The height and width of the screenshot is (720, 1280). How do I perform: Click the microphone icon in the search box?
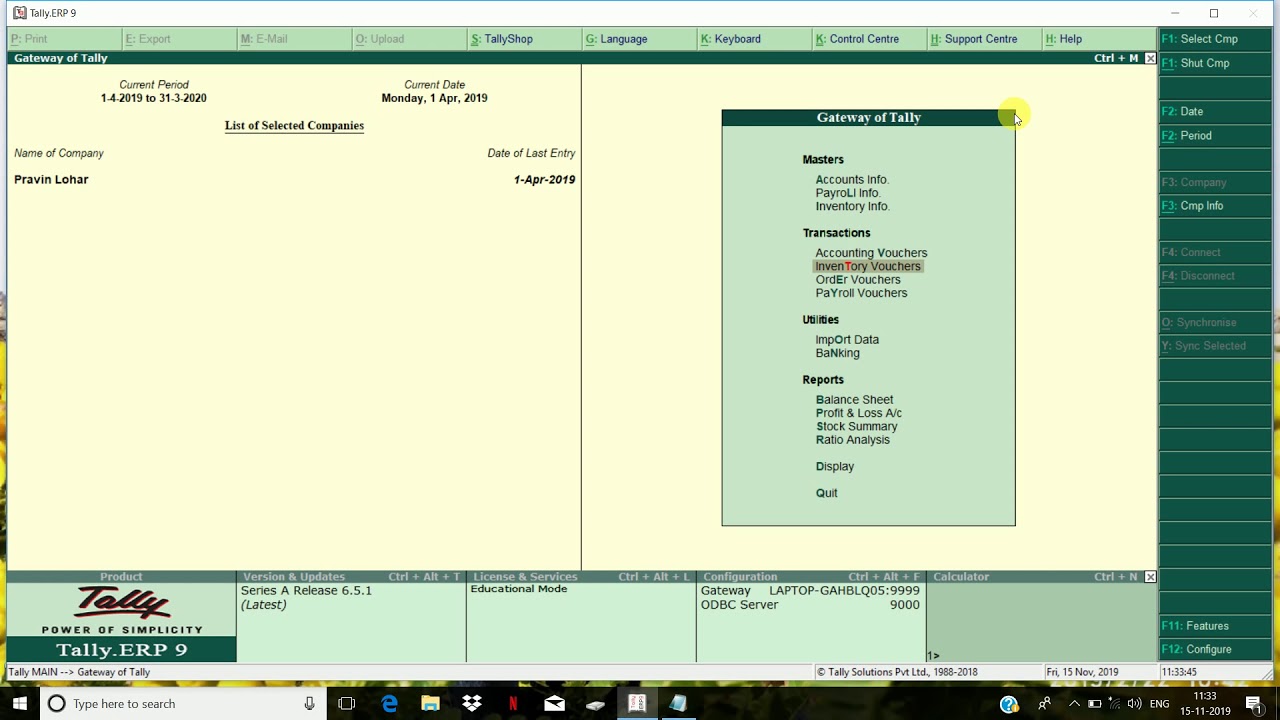pyautogui.click(x=310, y=704)
